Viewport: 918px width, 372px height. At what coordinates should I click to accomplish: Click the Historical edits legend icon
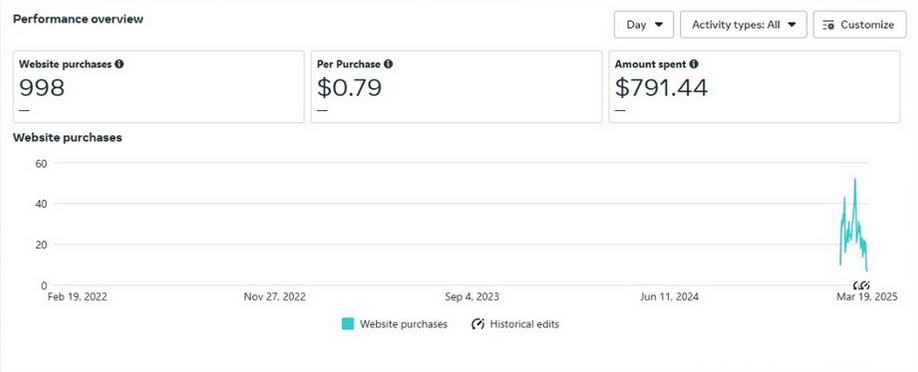pyautogui.click(x=478, y=324)
